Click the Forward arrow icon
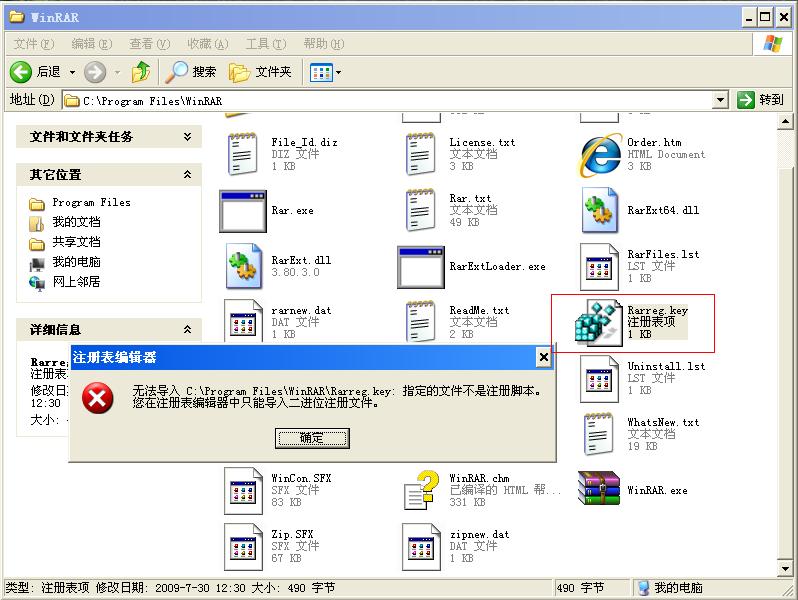 coord(95,72)
